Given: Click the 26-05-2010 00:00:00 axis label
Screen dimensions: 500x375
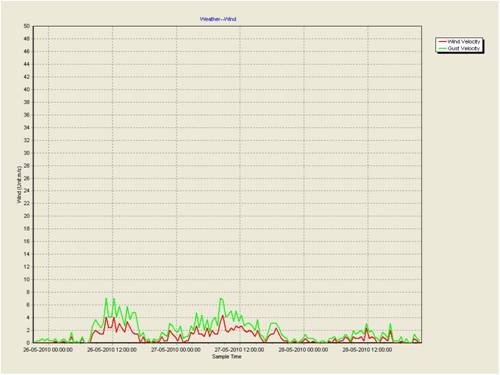Looking at the screenshot, I should click(x=48, y=350).
